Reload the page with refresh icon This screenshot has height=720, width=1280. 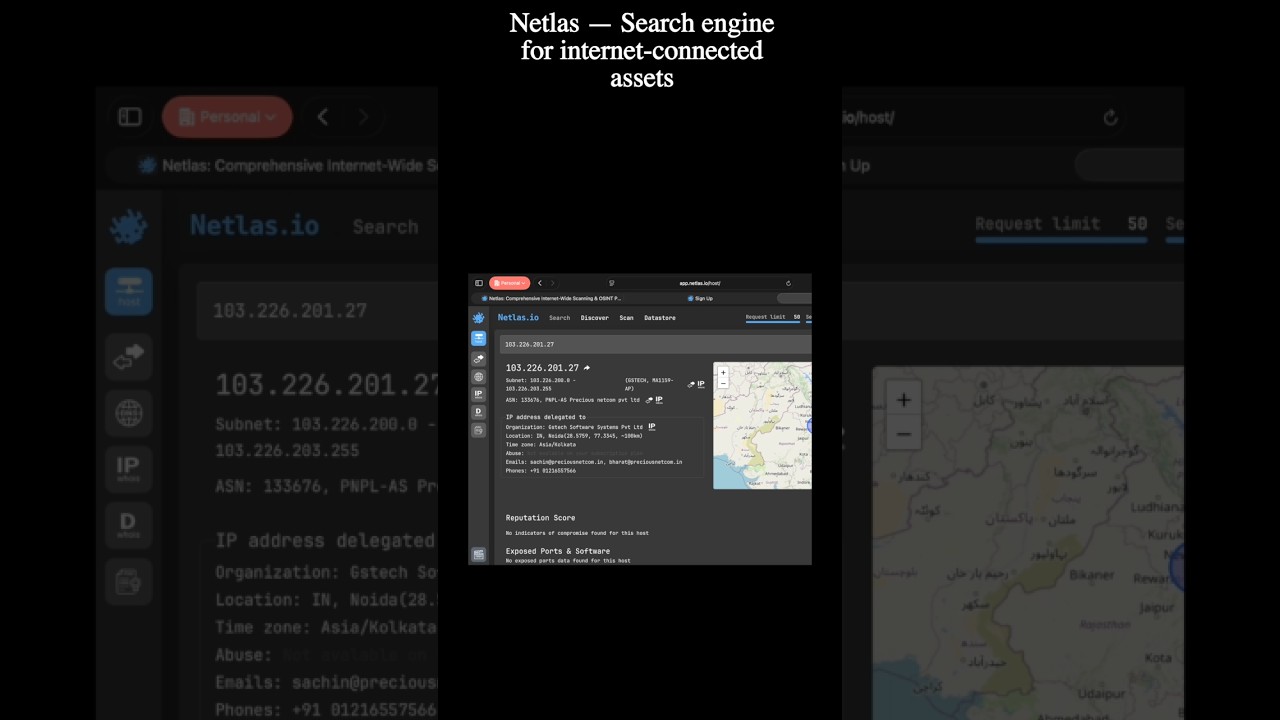click(x=788, y=283)
